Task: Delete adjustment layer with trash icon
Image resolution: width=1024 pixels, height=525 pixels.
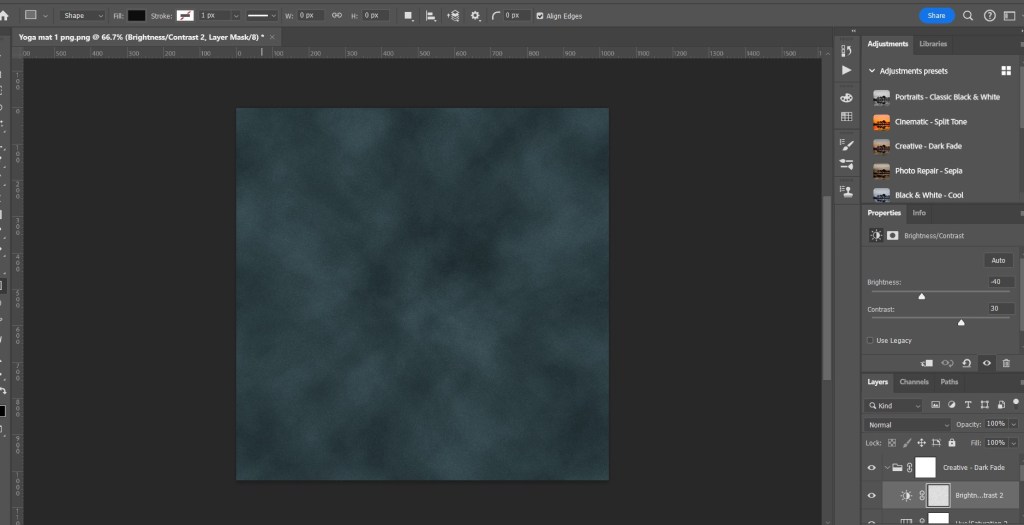Action: pyautogui.click(x=1006, y=363)
